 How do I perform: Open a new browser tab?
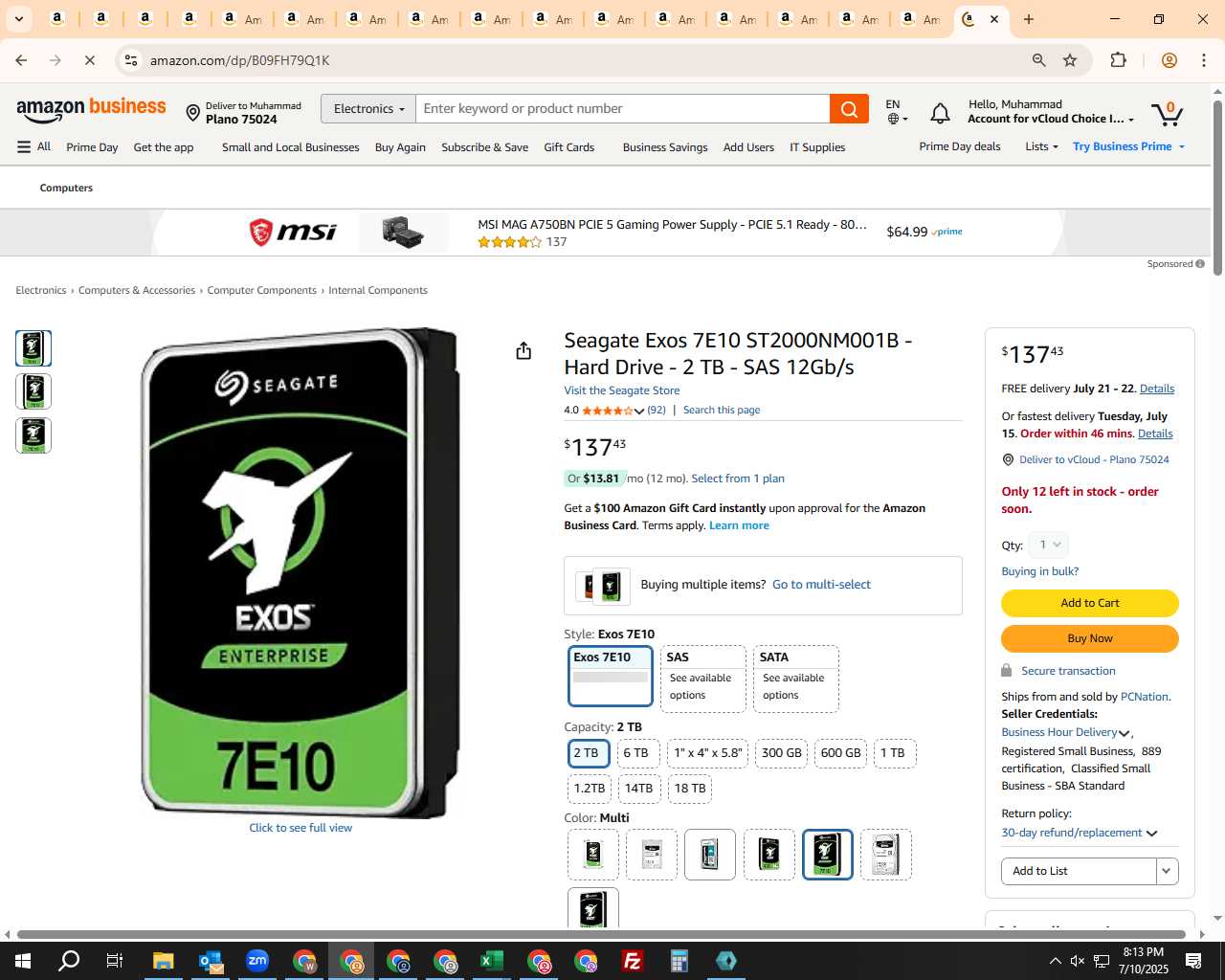pyautogui.click(x=1029, y=19)
